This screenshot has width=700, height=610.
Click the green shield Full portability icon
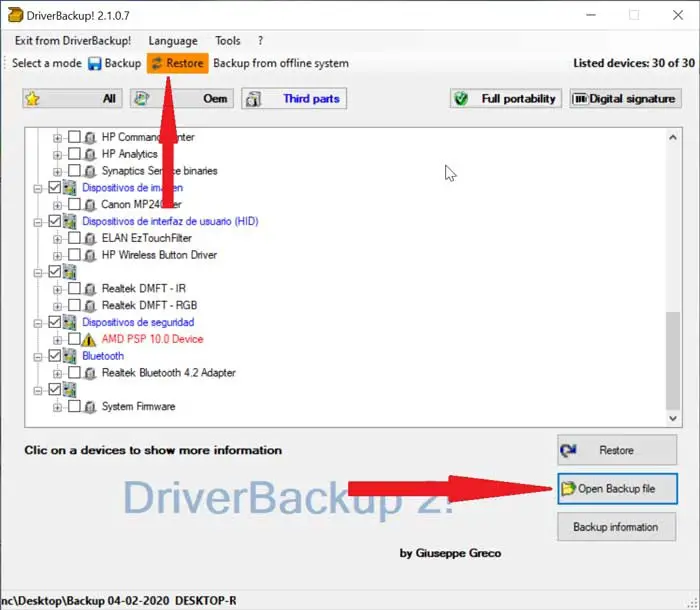coord(461,99)
